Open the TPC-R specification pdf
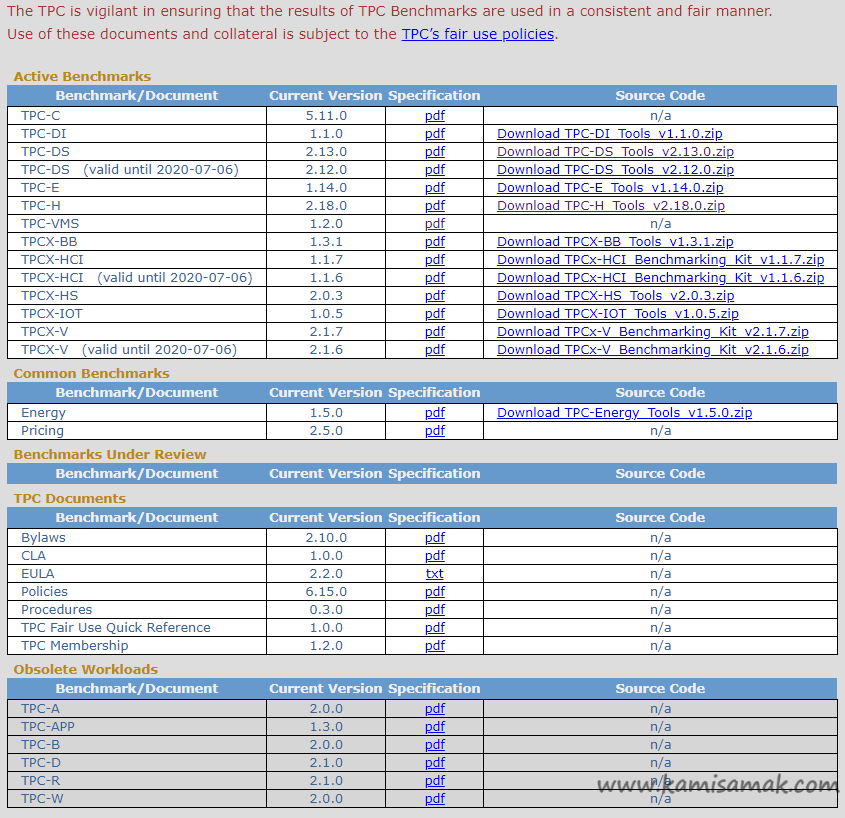845x818 pixels. (434, 781)
